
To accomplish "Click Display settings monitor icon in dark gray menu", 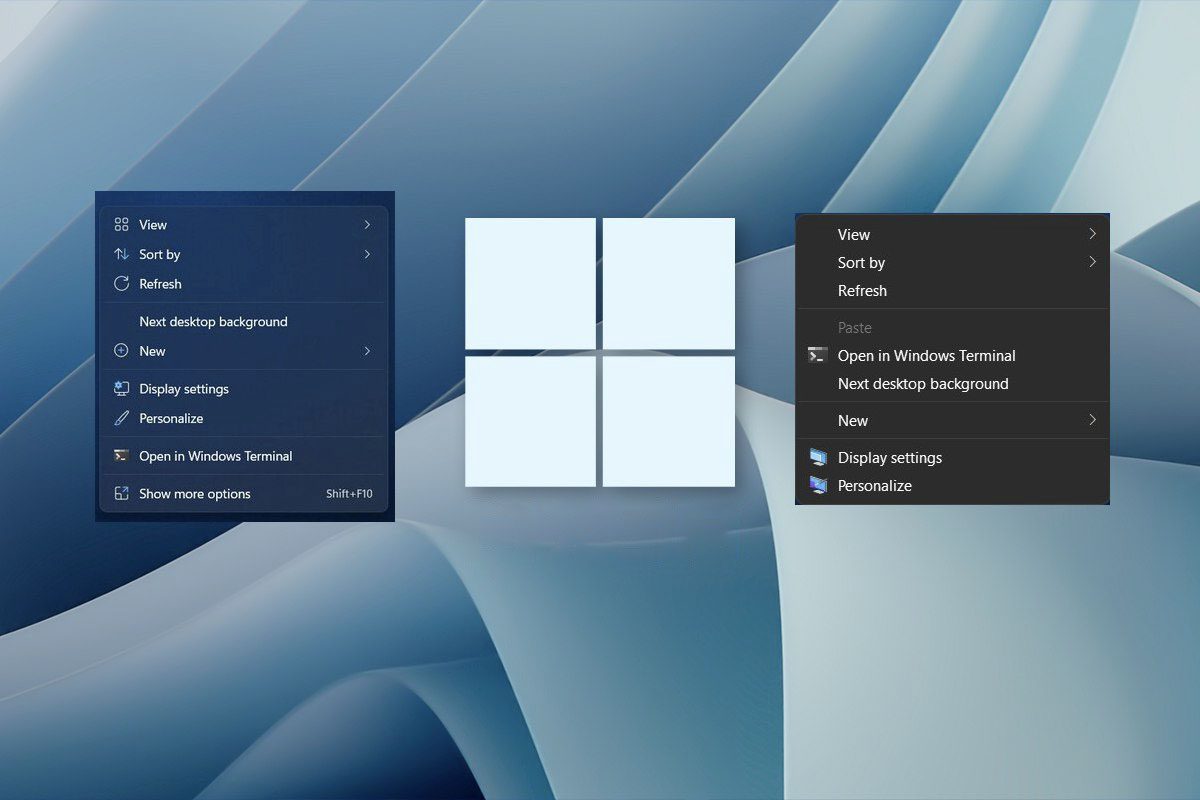I will coord(818,457).
